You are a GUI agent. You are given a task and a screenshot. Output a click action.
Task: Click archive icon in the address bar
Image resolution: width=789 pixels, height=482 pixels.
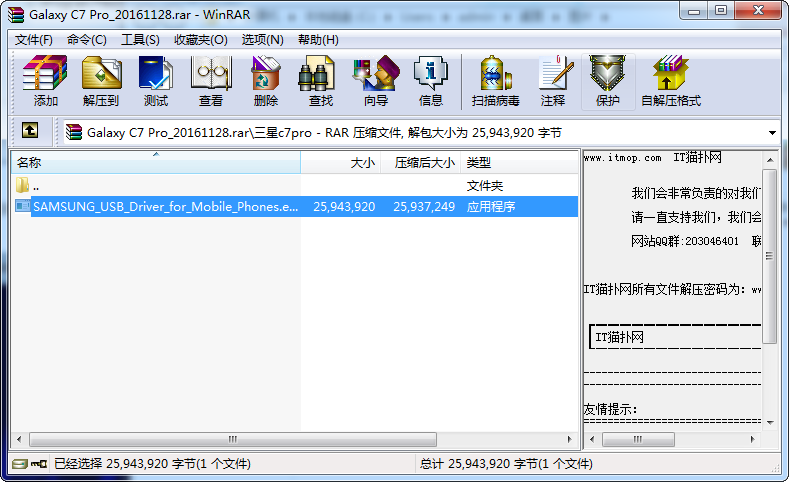tap(73, 132)
